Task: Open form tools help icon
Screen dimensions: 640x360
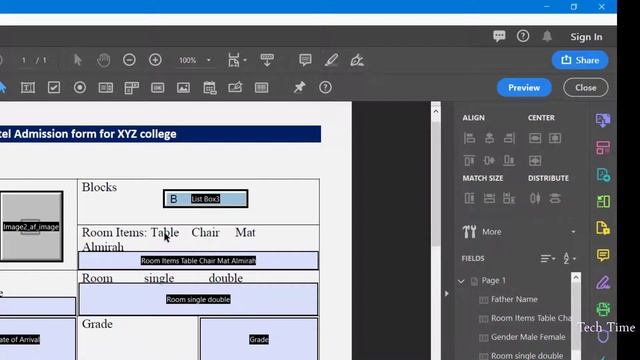Action: pyautogui.click(x=325, y=87)
